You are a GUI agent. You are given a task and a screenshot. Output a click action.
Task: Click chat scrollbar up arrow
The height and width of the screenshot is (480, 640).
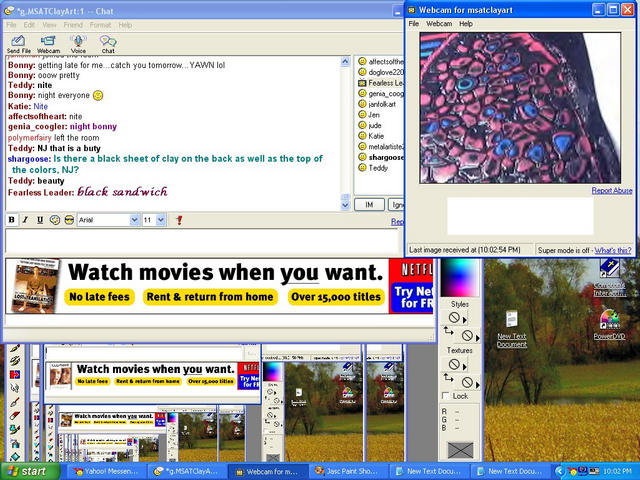(x=345, y=62)
